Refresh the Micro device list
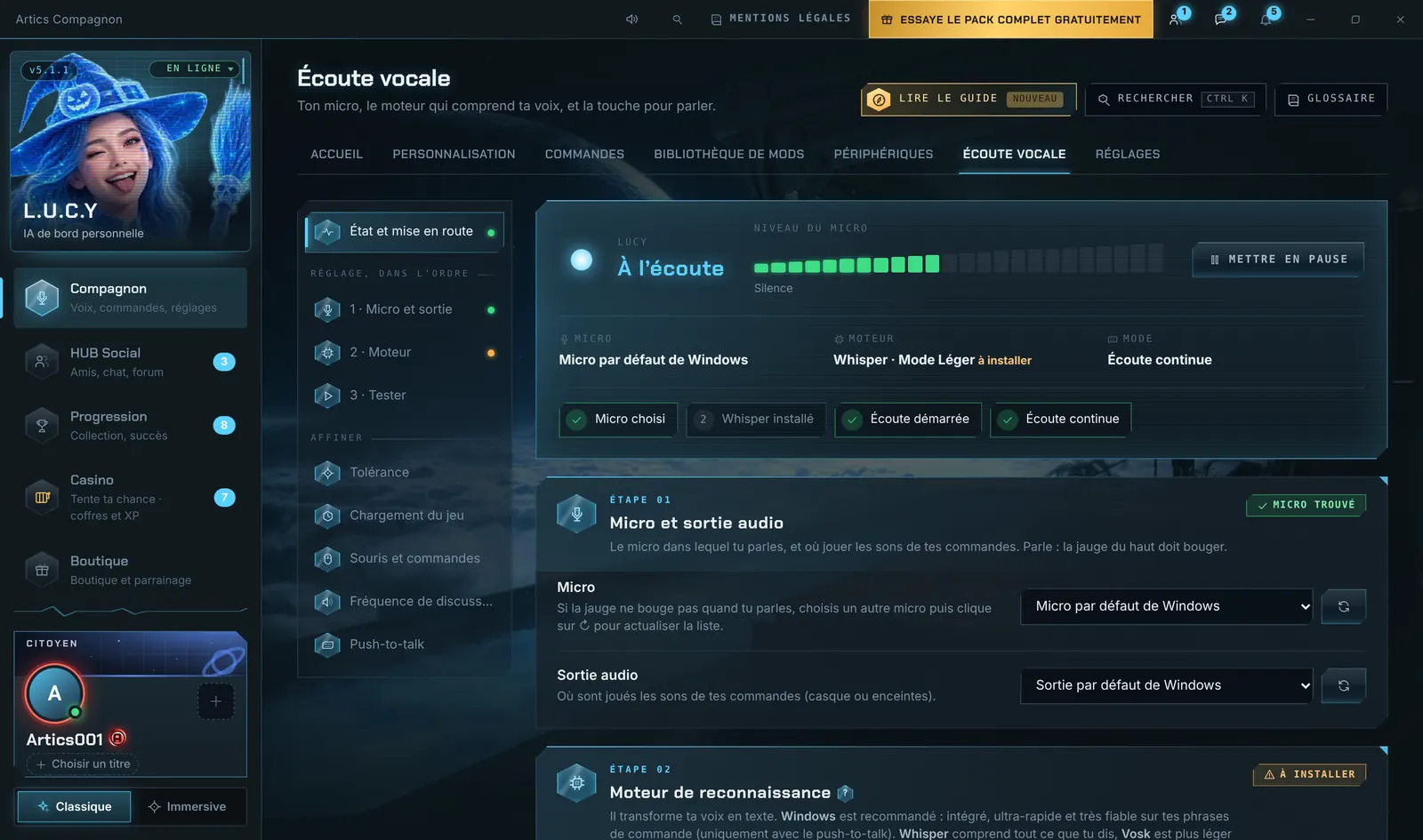This screenshot has height=840, width=1423. click(1344, 606)
